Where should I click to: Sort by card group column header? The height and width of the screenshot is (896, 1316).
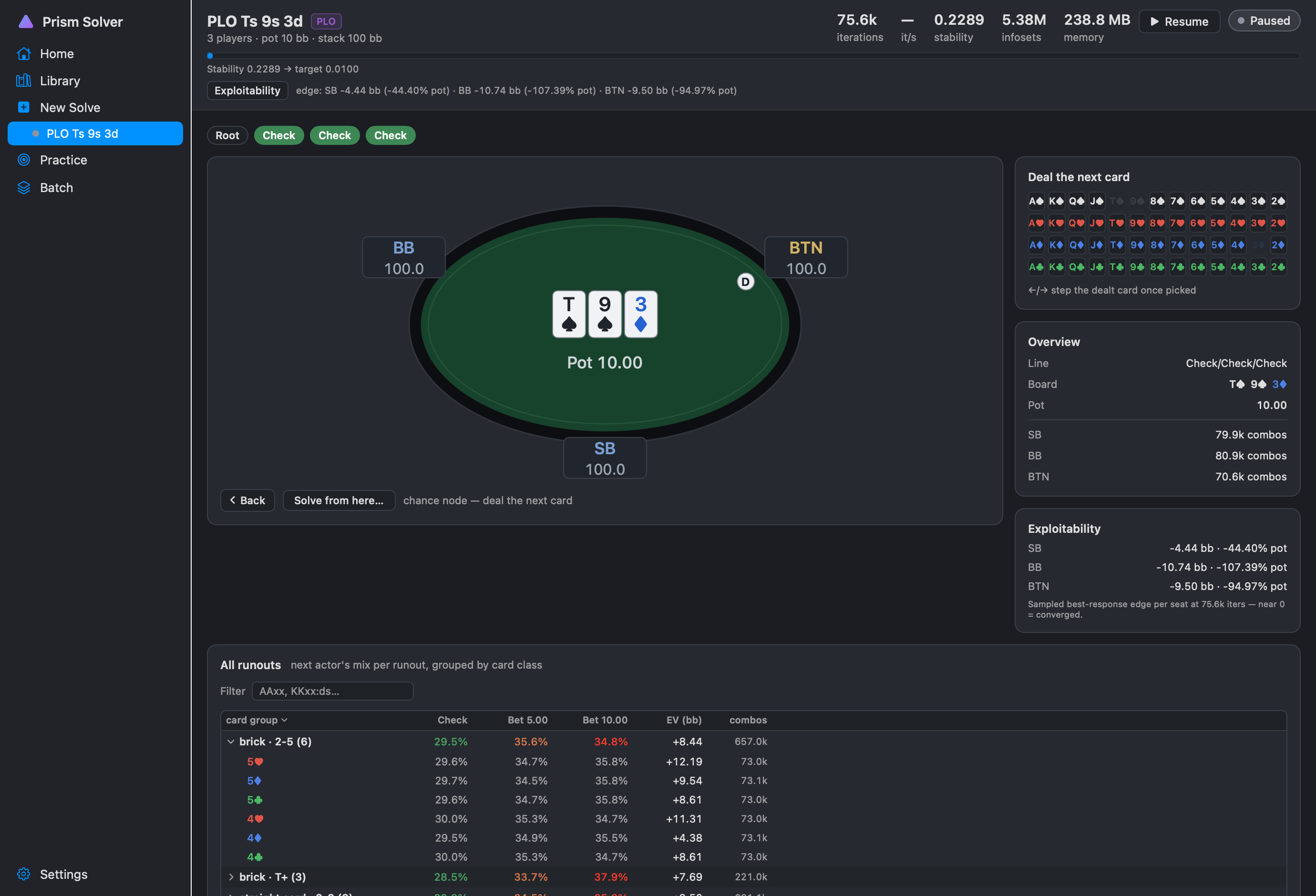[x=257, y=720]
